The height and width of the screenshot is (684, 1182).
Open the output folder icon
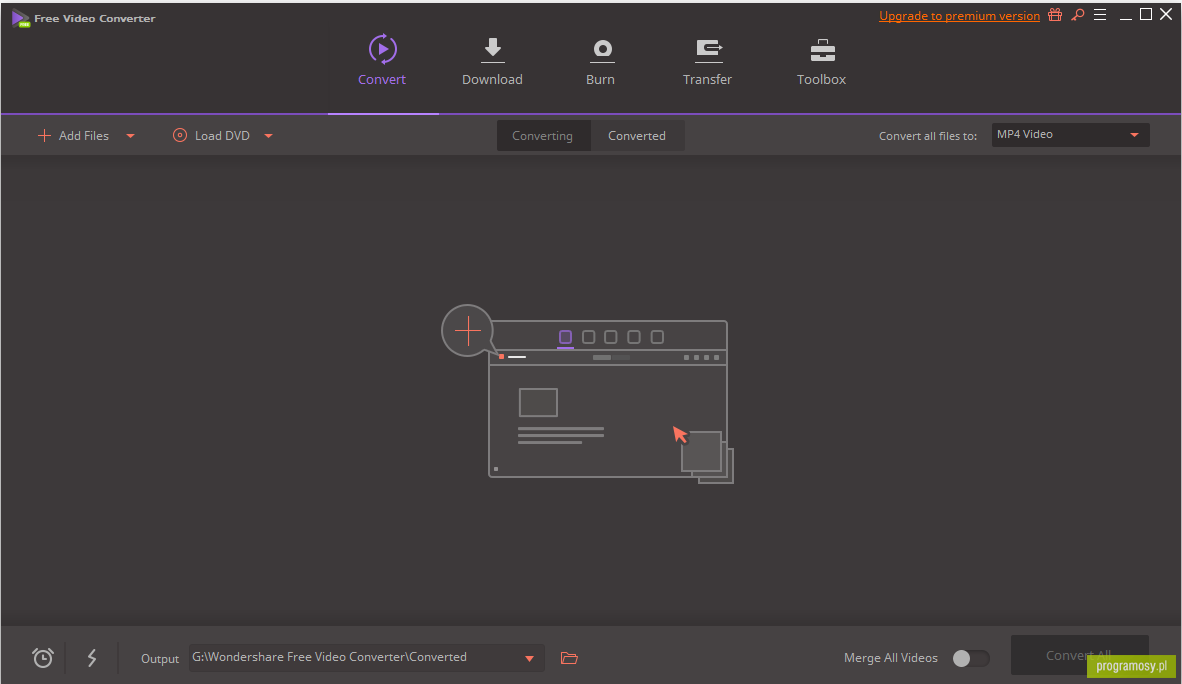[x=569, y=658]
